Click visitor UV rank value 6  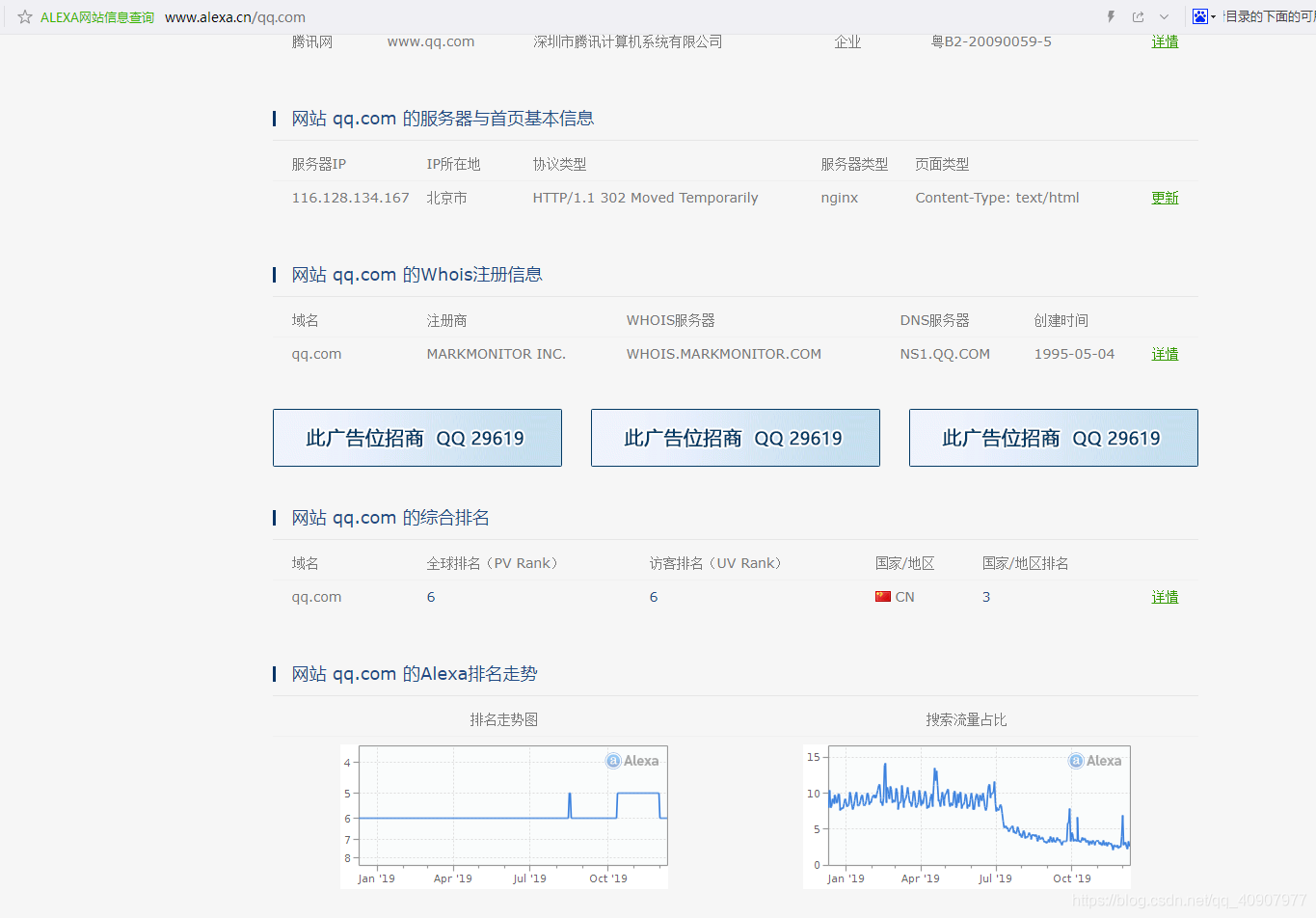654,597
